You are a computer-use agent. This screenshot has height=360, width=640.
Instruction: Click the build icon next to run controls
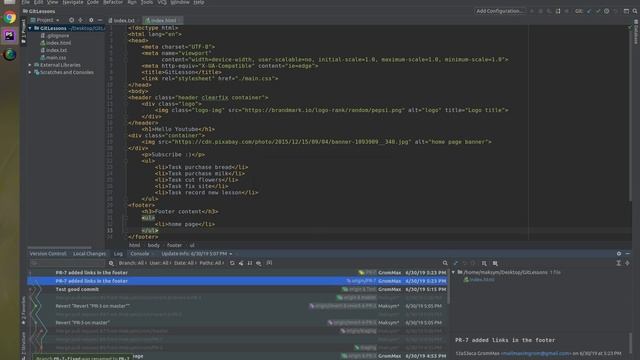[558, 11]
